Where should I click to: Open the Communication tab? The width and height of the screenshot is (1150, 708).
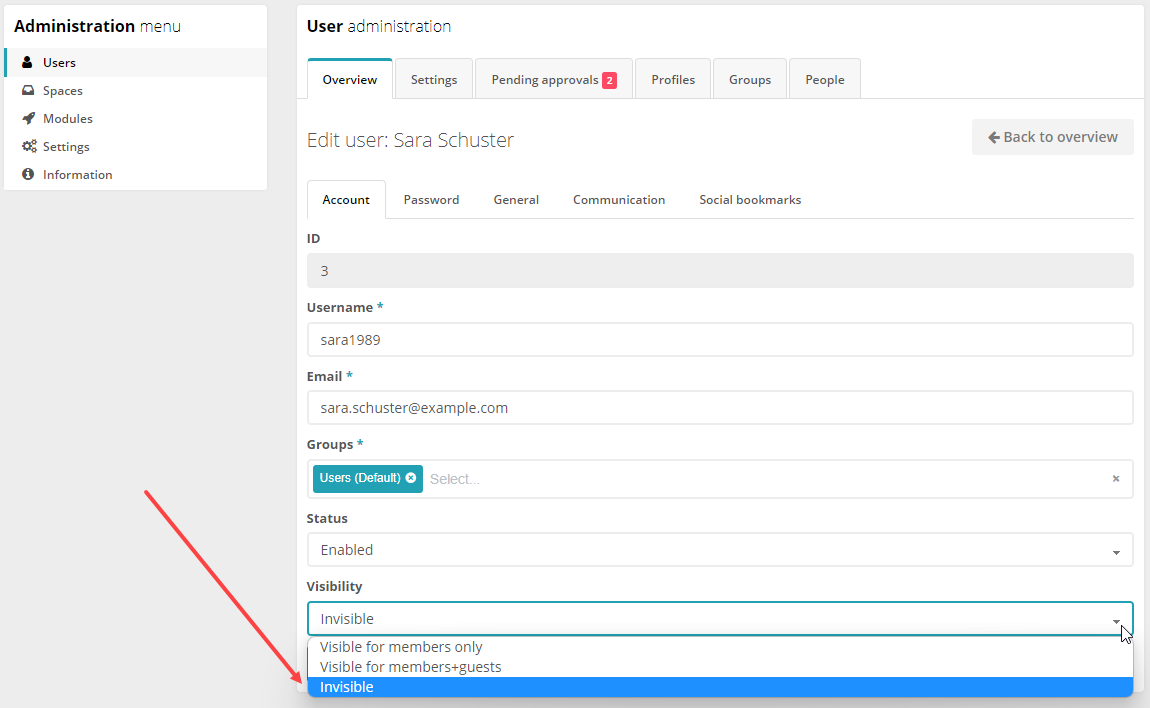[619, 199]
